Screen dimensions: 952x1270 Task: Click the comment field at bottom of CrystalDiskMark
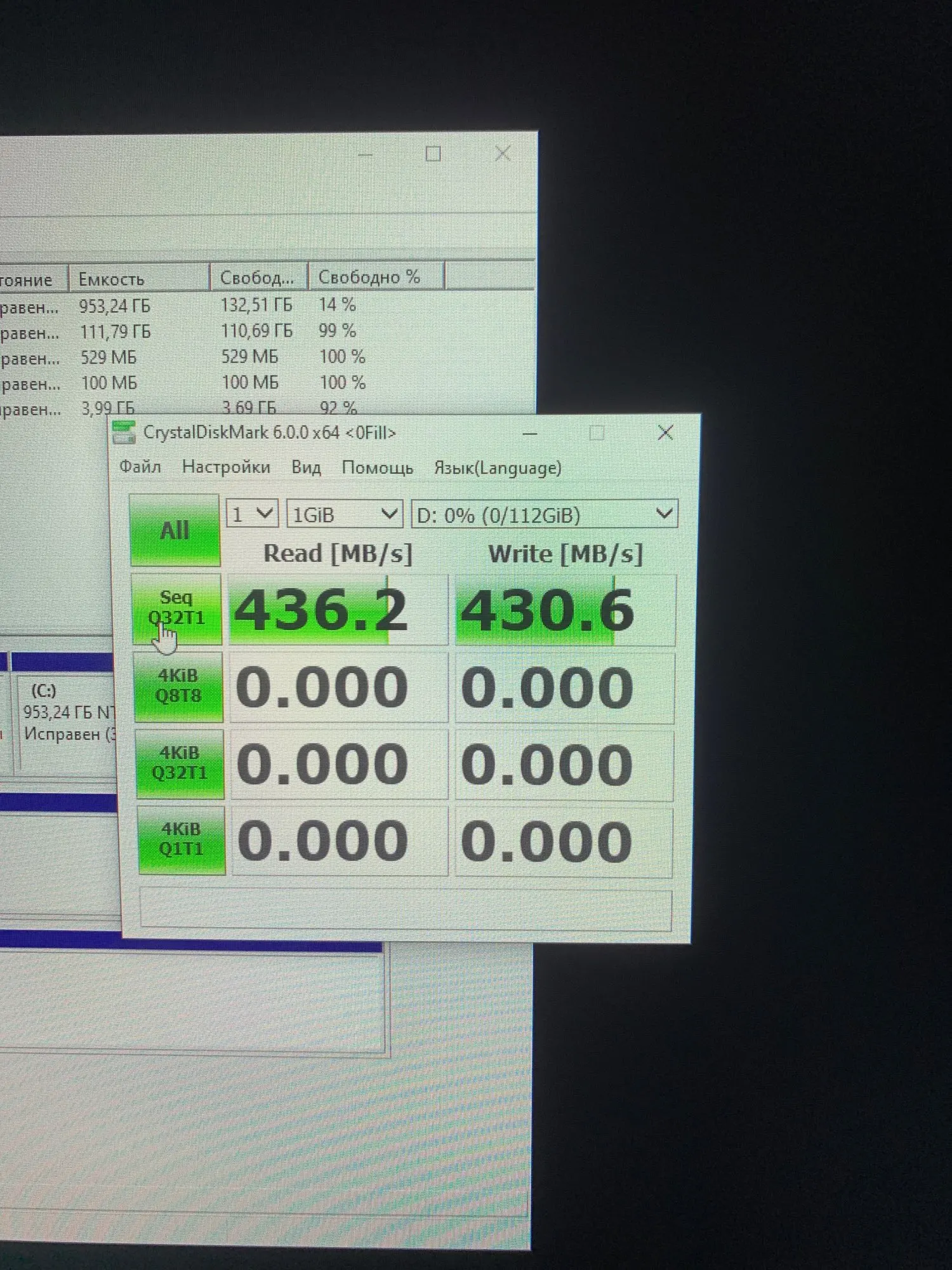tap(405, 909)
